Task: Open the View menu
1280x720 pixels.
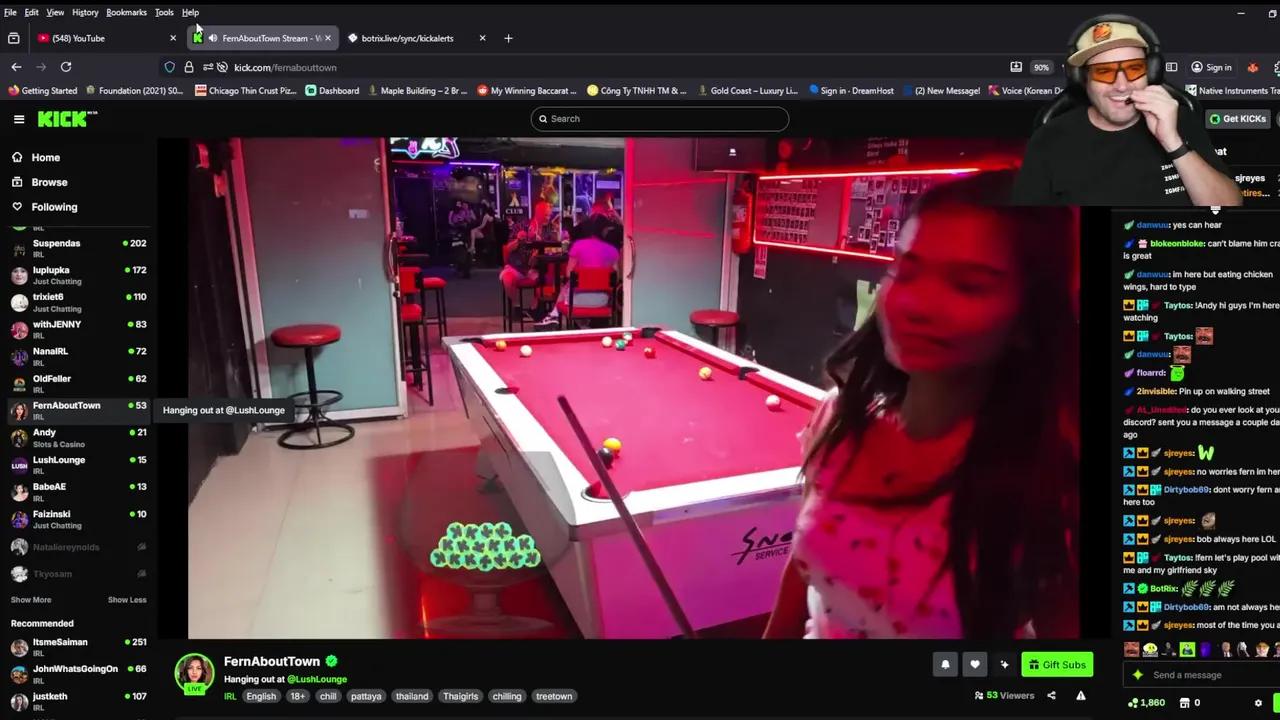Action: tap(55, 12)
